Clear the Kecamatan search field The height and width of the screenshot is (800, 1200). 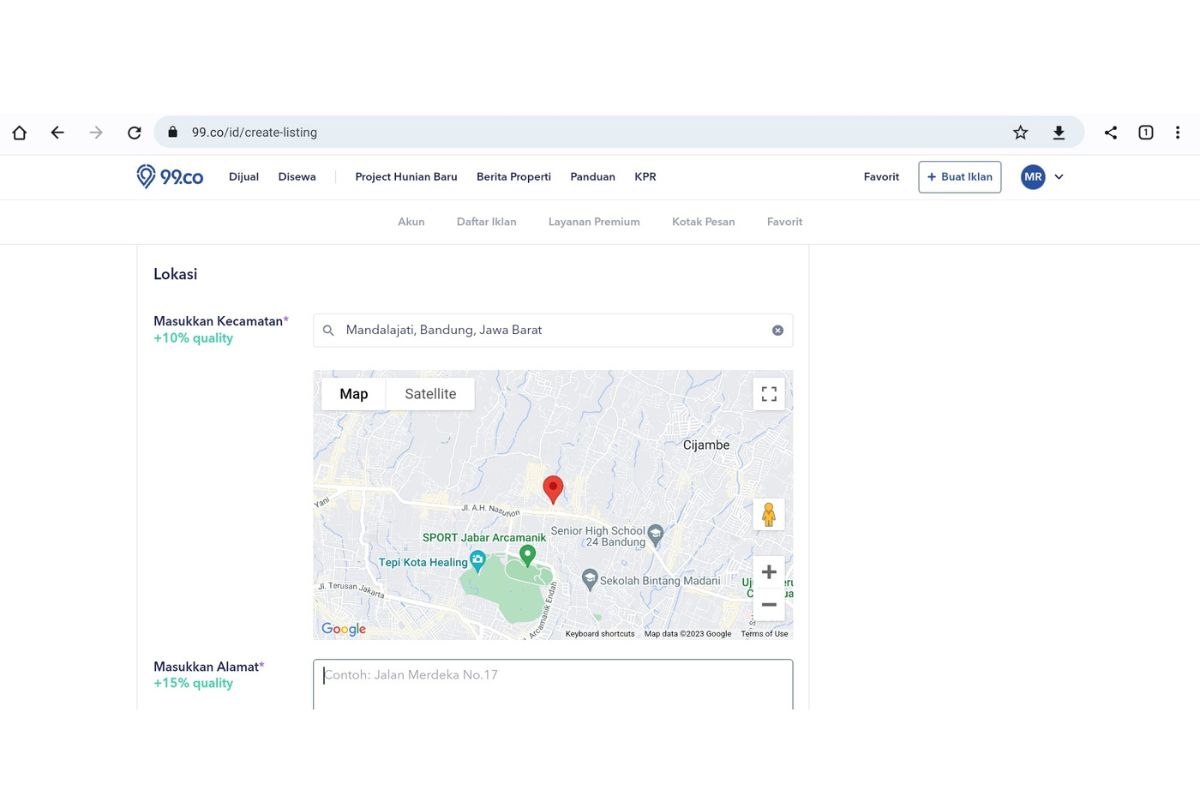777,330
